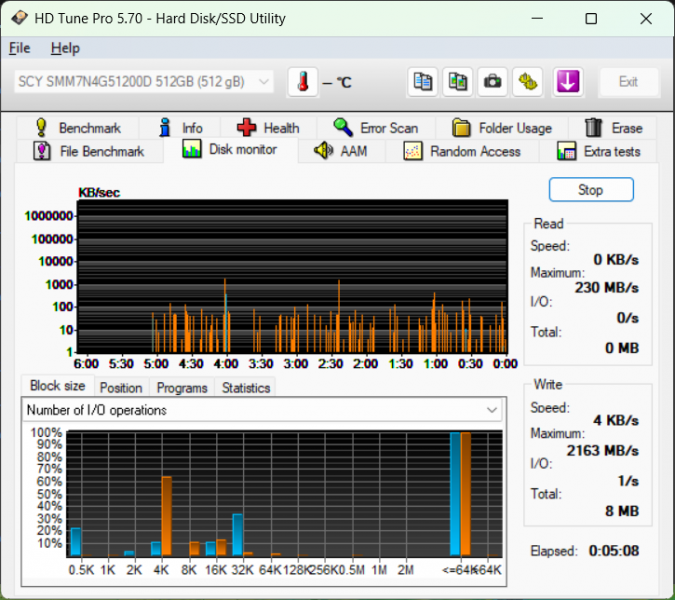The image size is (675, 600).
Task: Go to the Error Scan tab
Action: pyautogui.click(x=376, y=128)
